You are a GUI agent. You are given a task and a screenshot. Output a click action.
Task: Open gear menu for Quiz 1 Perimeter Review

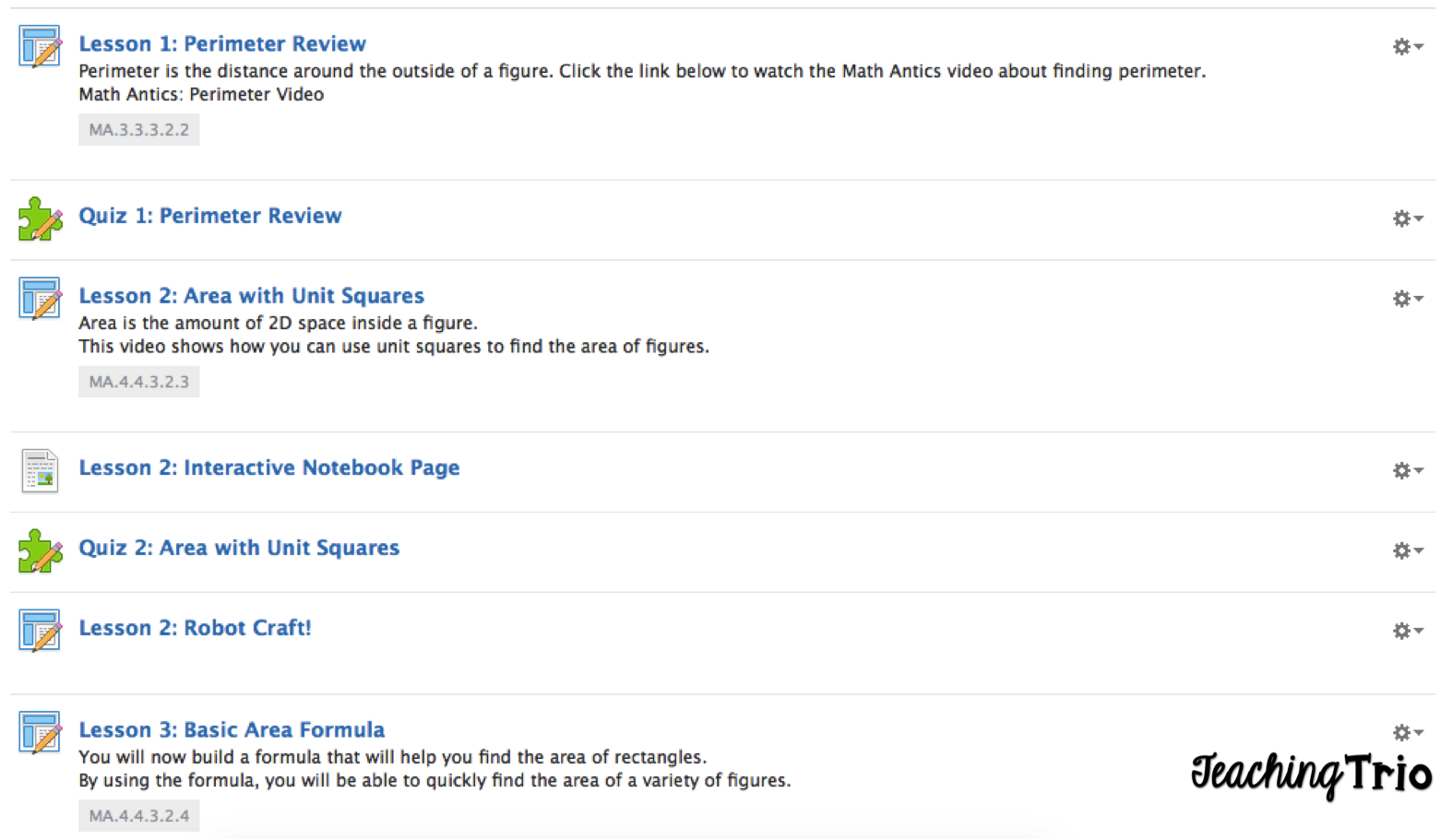pyautogui.click(x=1407, y=219)
